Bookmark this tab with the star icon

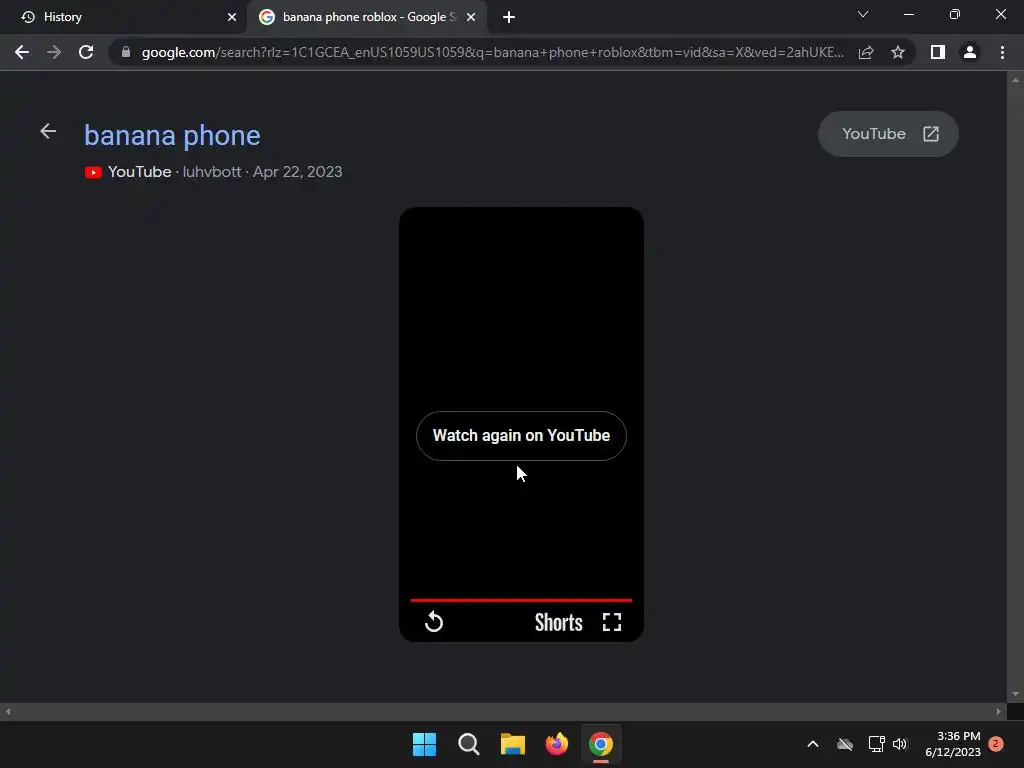[x=898, y=52]
